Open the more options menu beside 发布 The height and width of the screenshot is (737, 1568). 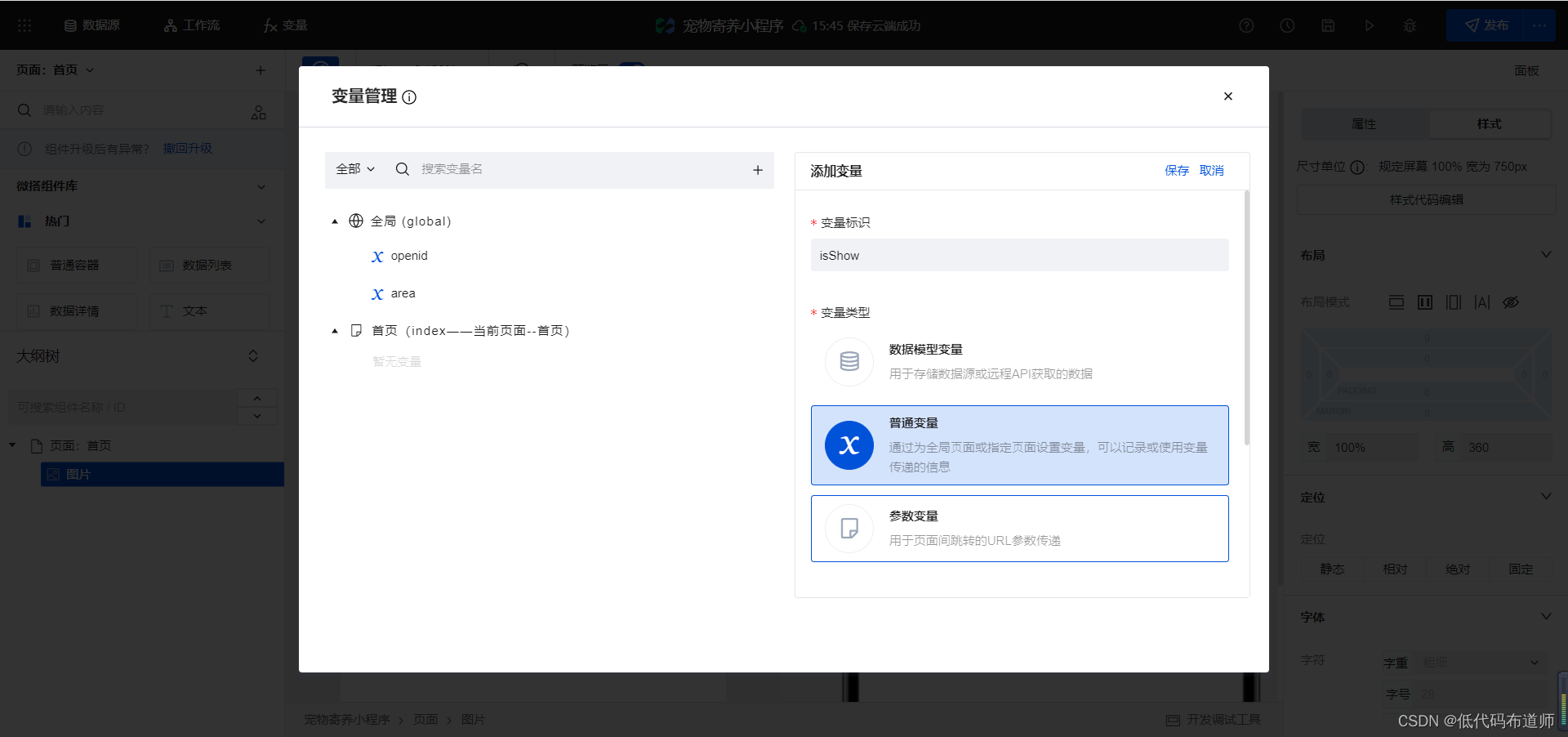[x=1539, y=25]
